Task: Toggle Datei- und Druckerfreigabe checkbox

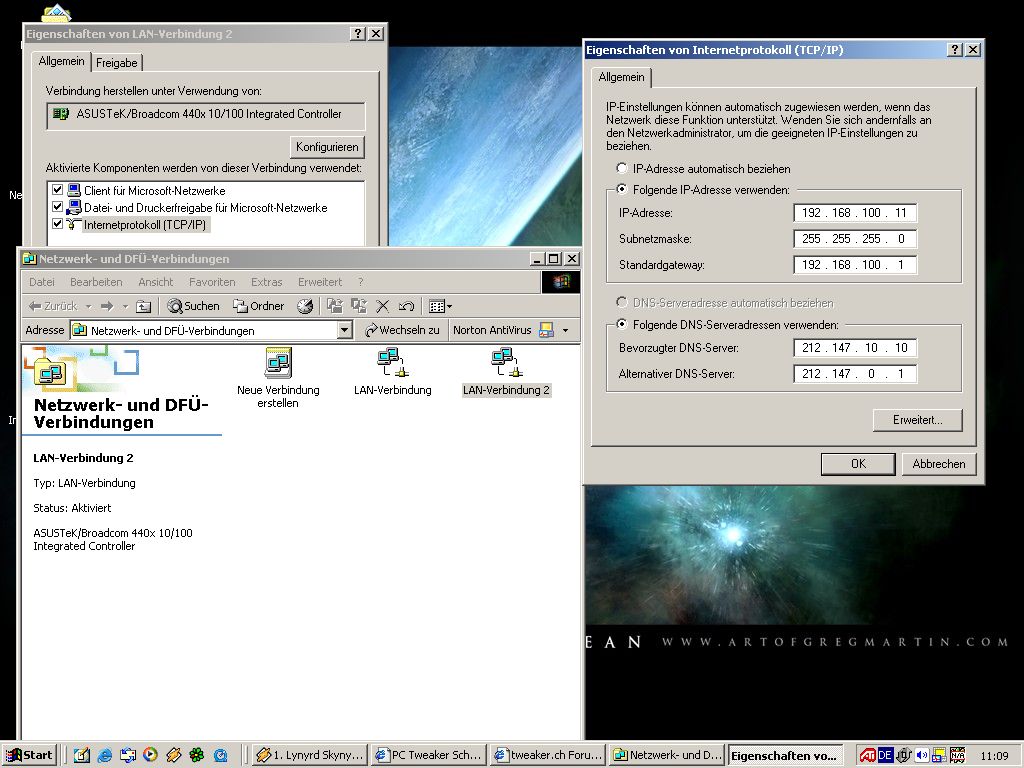Action: (x=57, y=207)
